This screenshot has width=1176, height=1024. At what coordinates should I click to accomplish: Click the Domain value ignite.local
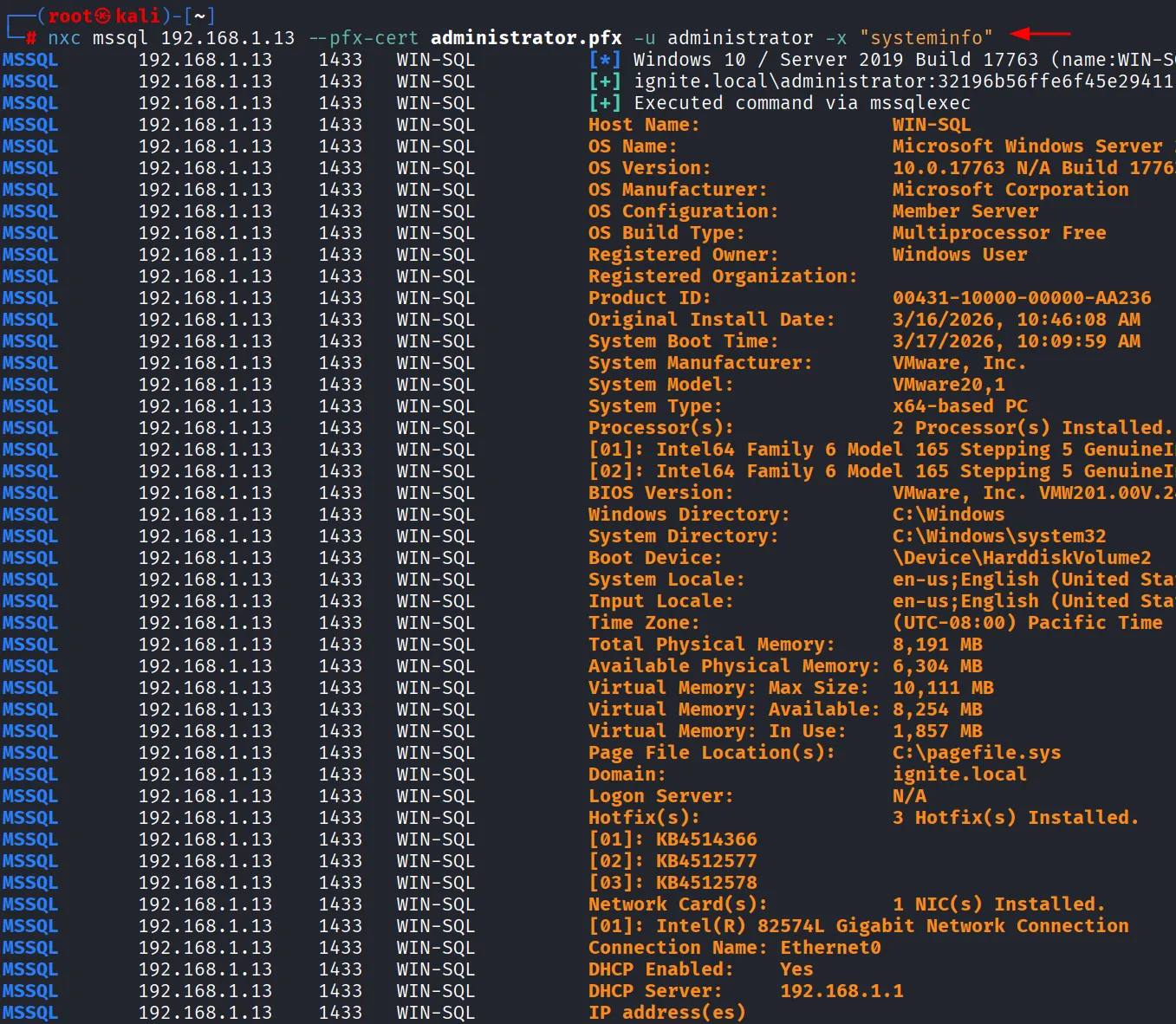pyautogui.click(x=959, y=774)
